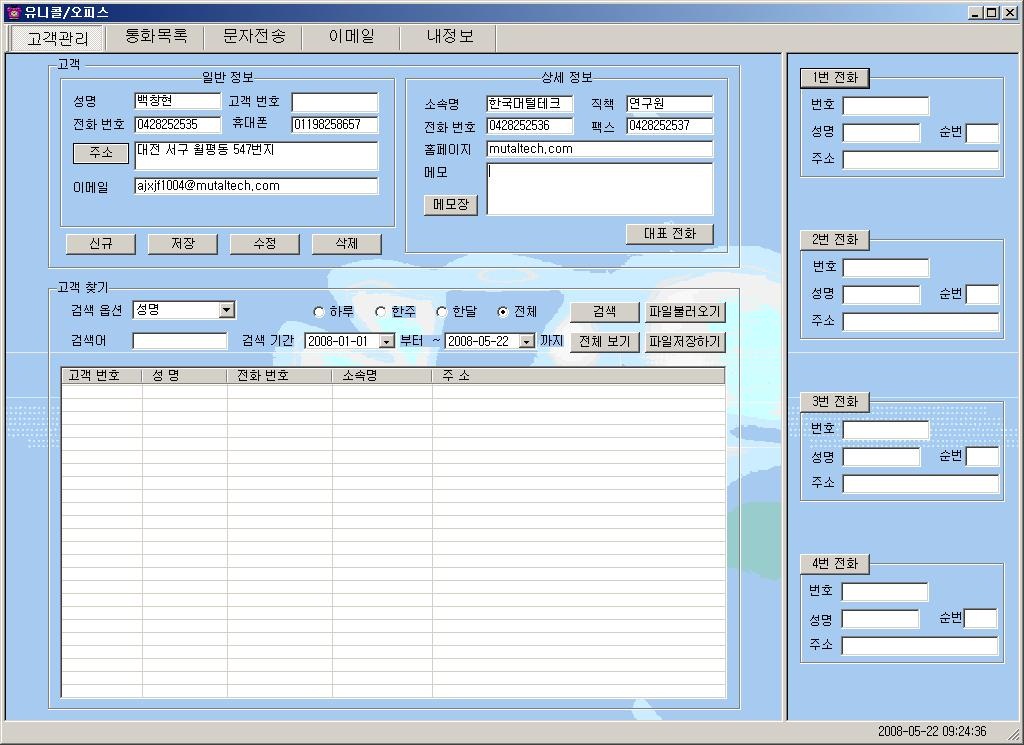The height and width of the screenshot is (745, 1024).
Task: Click the 신규 customer button
Action: tap(100, 244)
